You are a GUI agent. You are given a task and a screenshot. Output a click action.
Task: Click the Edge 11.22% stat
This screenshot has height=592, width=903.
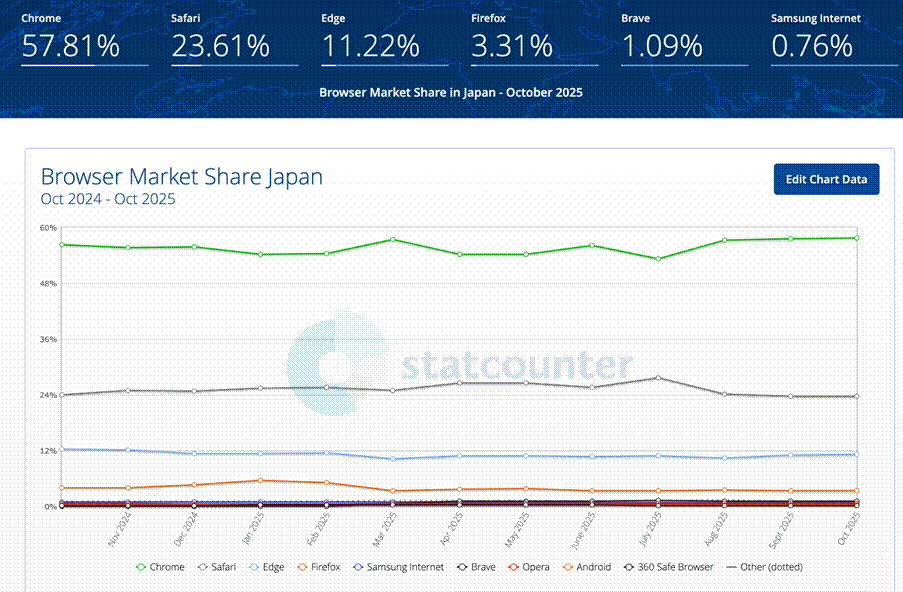point(370,46)
